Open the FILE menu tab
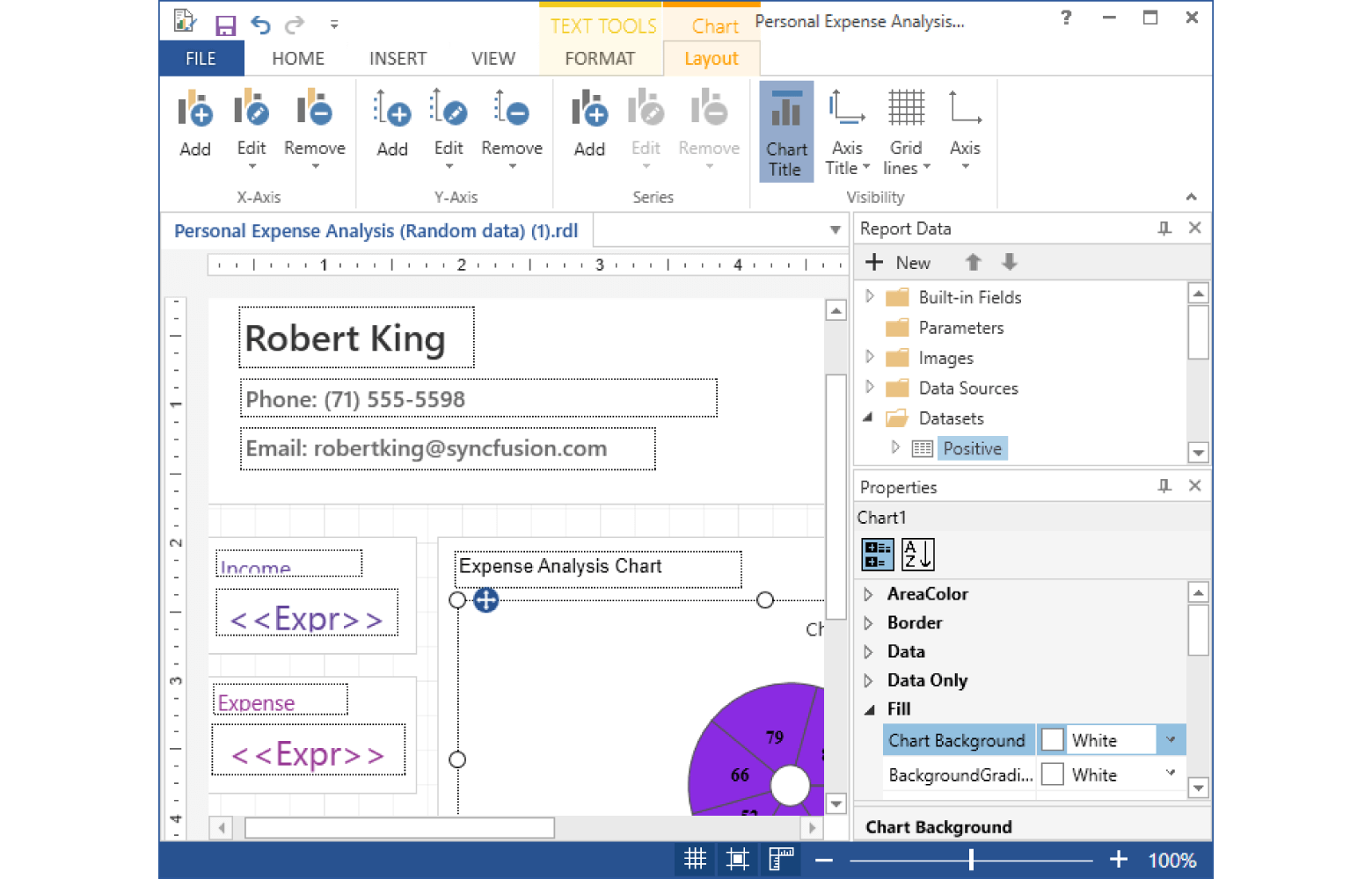This screenshot has width=1372, height=879. 201,59
